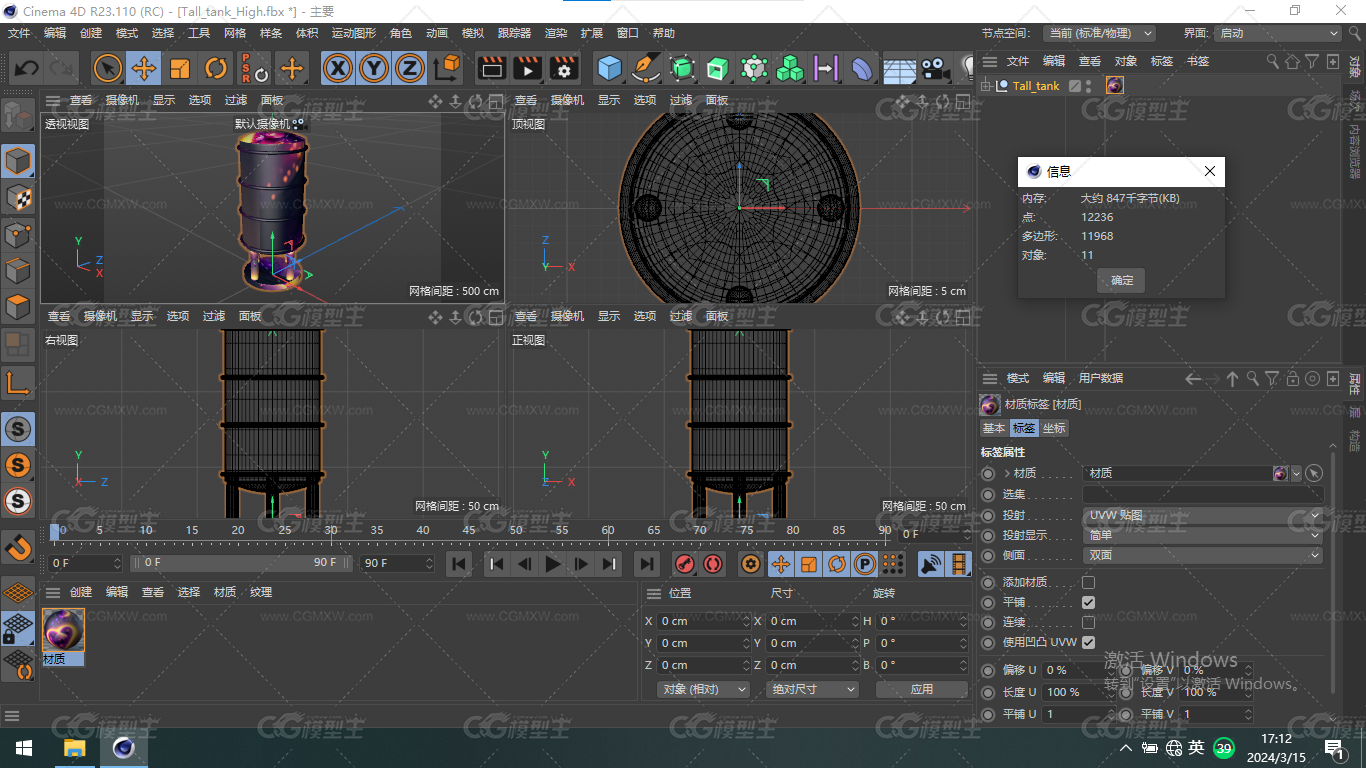This screenshot has width=1366, height=768.
Task: Click frame 30 on the timeline ruler
Action: click(x=331, y=531)
